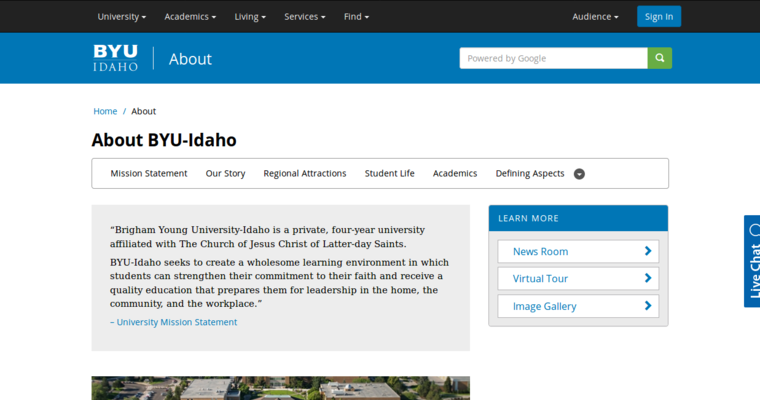Open the Living dropdown menu
The image size is (760, 400).
[249, 17]
